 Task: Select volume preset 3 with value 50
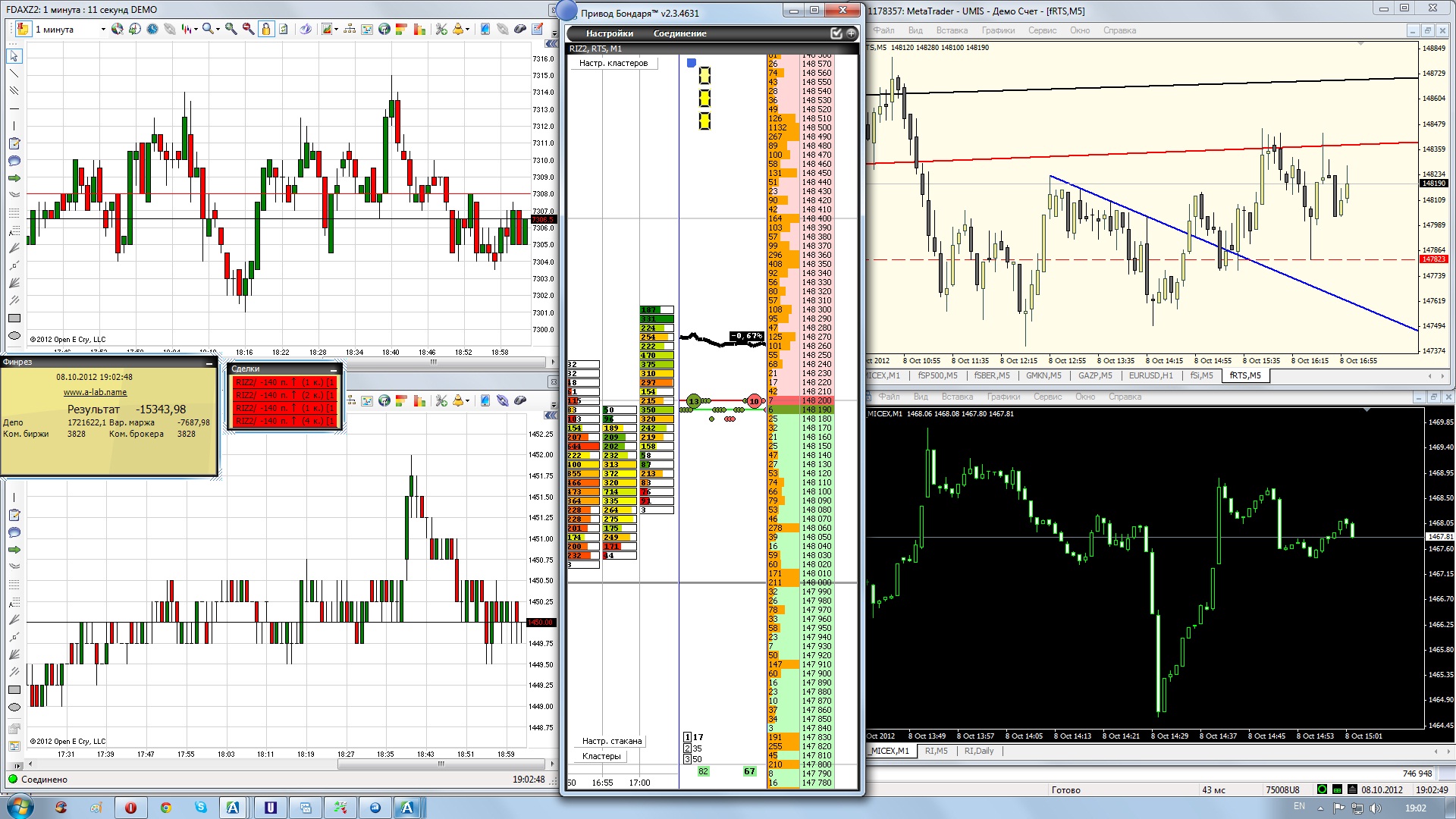693,759
